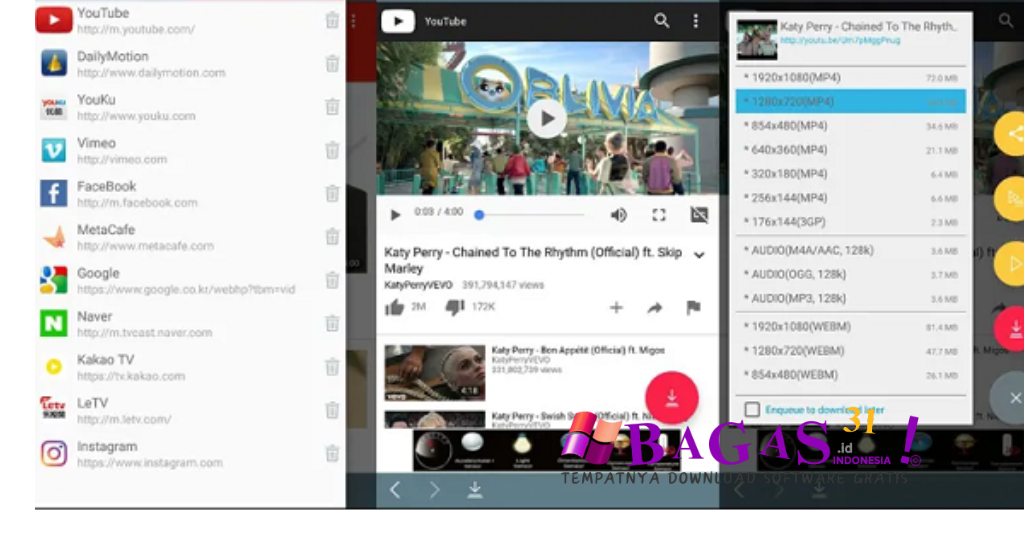Viewport: 1024px width, 538px height.
Task: Like the Katy Perry video
Action: [394, 307]
